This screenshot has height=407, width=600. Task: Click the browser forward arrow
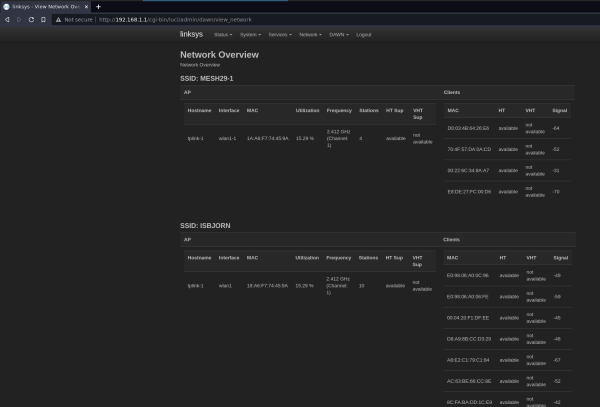(19, 19)
